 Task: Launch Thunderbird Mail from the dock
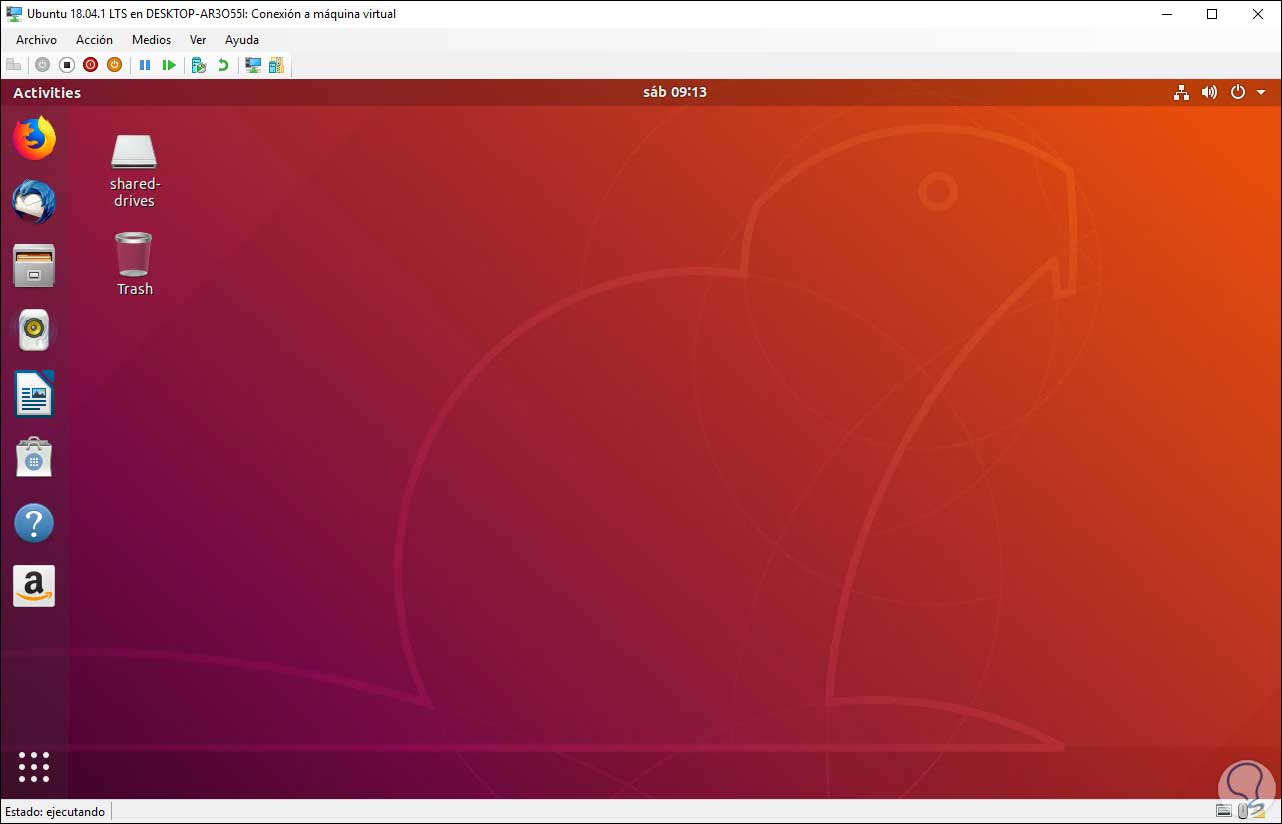(x=34, y=202)
